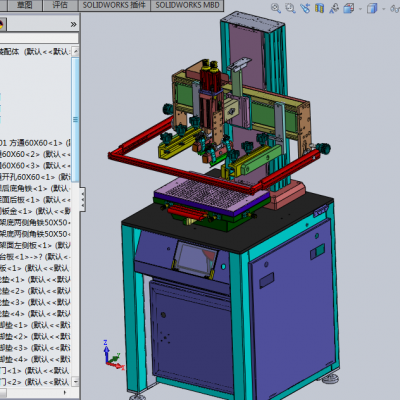Click the feature tree filter field
Viewport: 400px width, 400px height.
(x=39, y=38)
